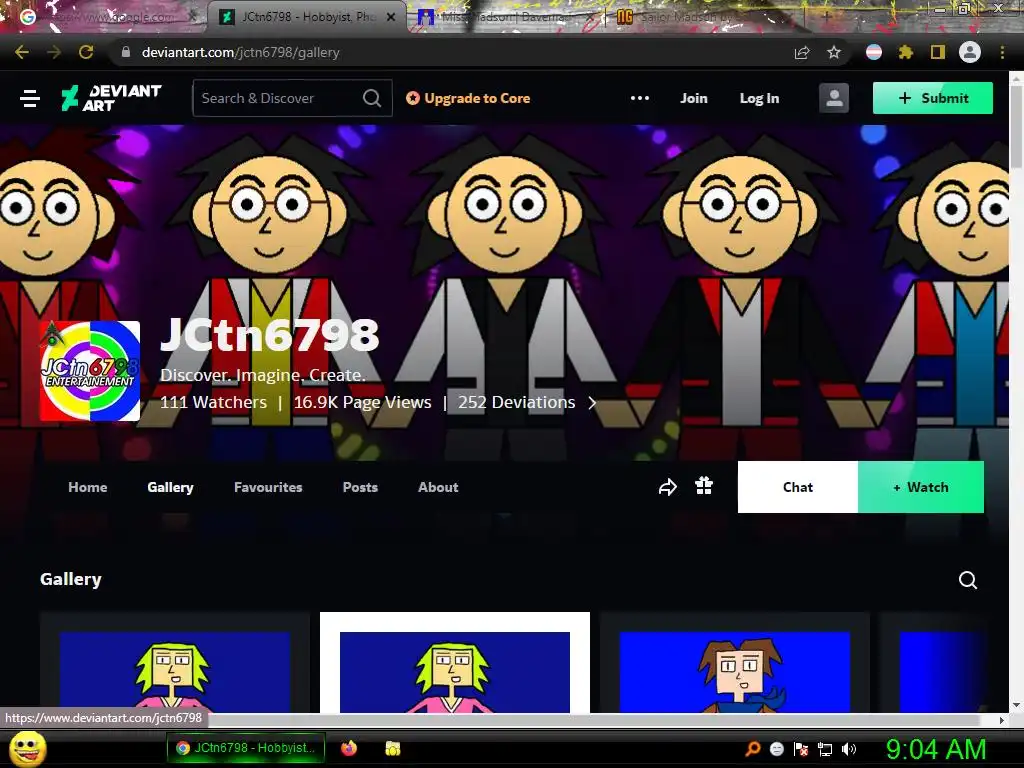Click the search magnifier in Search & Discover
The width and height of the screenshot is (1024, 768).
tap(372, 98)
